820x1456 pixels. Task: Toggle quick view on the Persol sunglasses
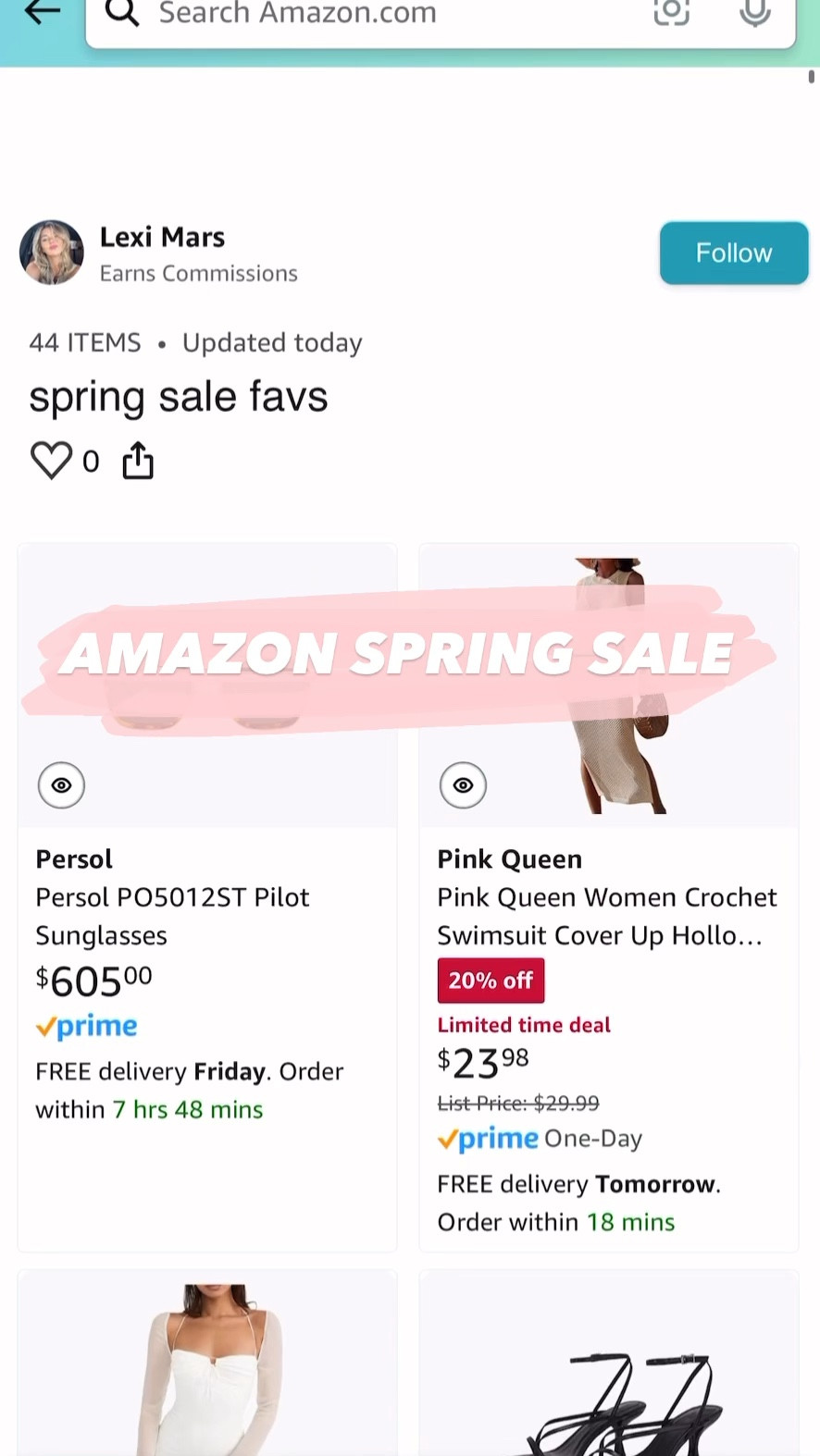[61, 784]
